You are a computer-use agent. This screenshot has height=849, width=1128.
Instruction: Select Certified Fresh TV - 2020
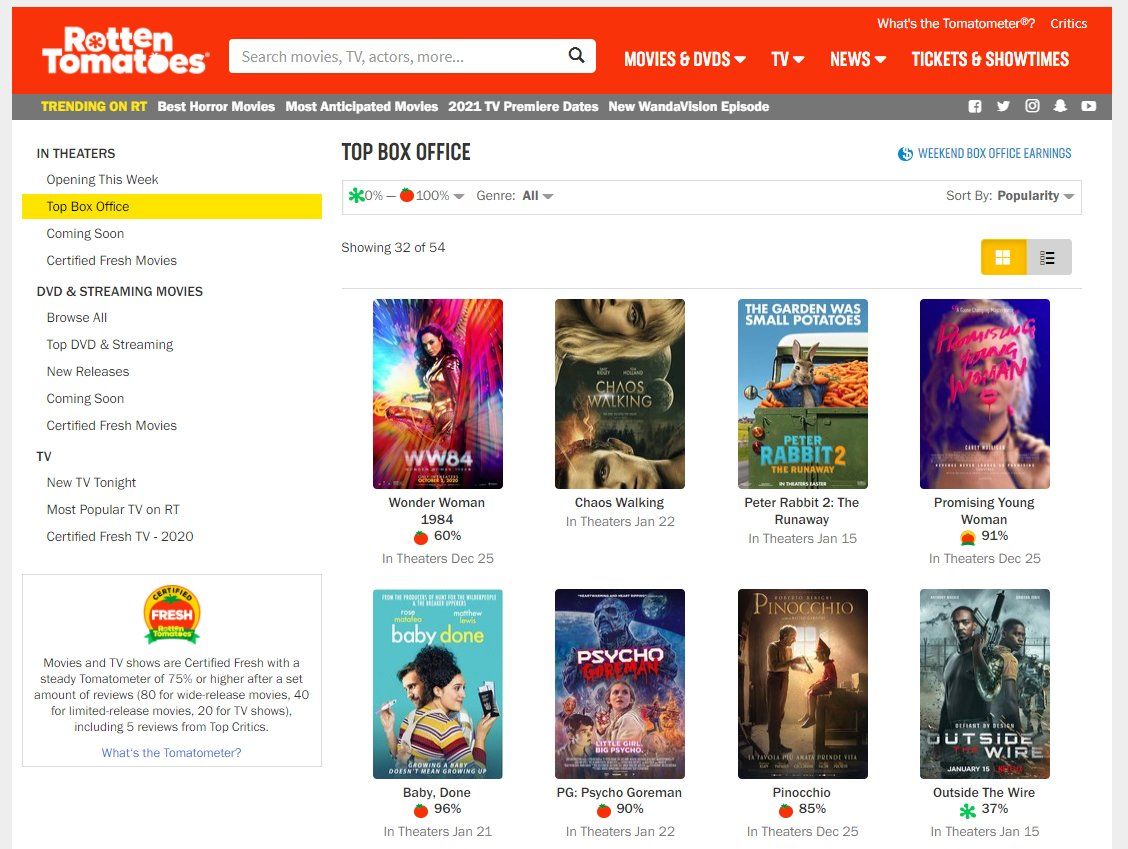tap(120, 536)
